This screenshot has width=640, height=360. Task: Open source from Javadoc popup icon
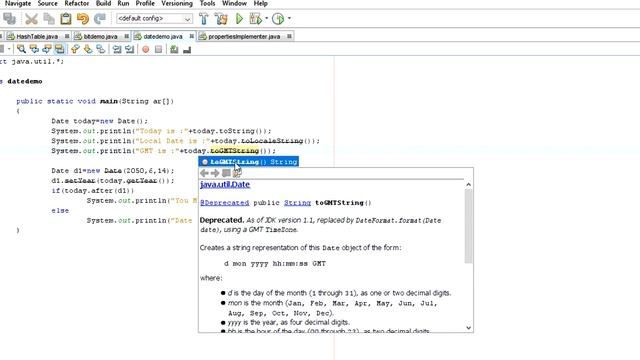tap(237, 173)
